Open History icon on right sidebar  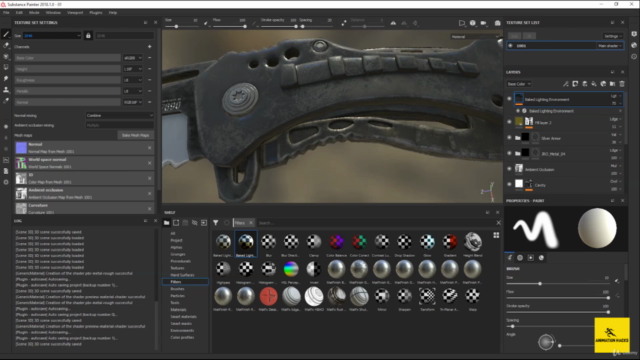634,56
